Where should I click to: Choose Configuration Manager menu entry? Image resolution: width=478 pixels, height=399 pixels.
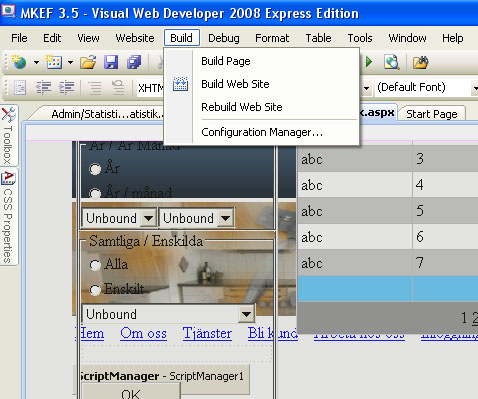(x=262, y=132)
